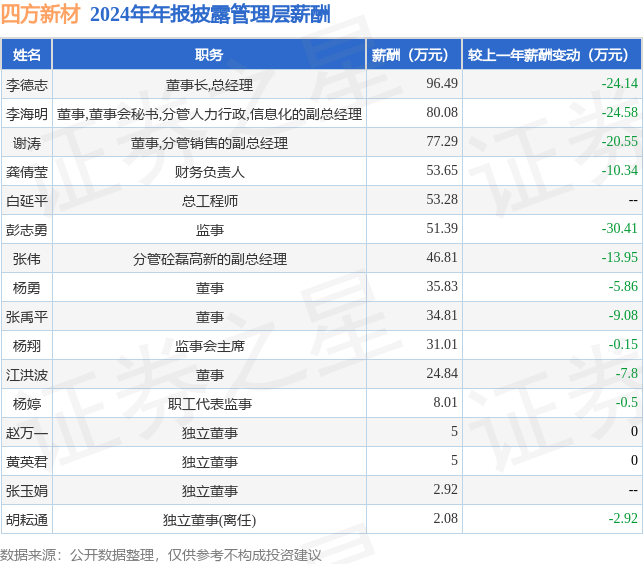
Task: Select the name 杨婷
Action: pyautogui.click(x=27, y=404)
